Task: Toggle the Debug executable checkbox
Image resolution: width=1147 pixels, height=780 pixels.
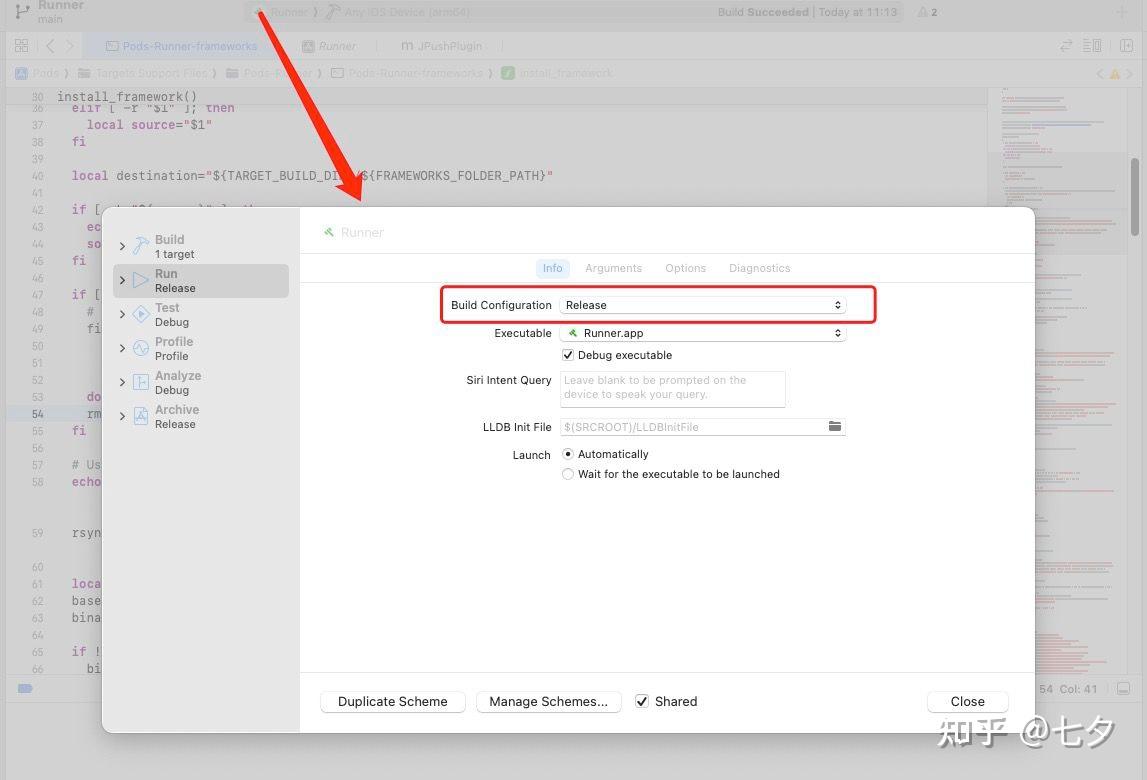Action: 567,354
